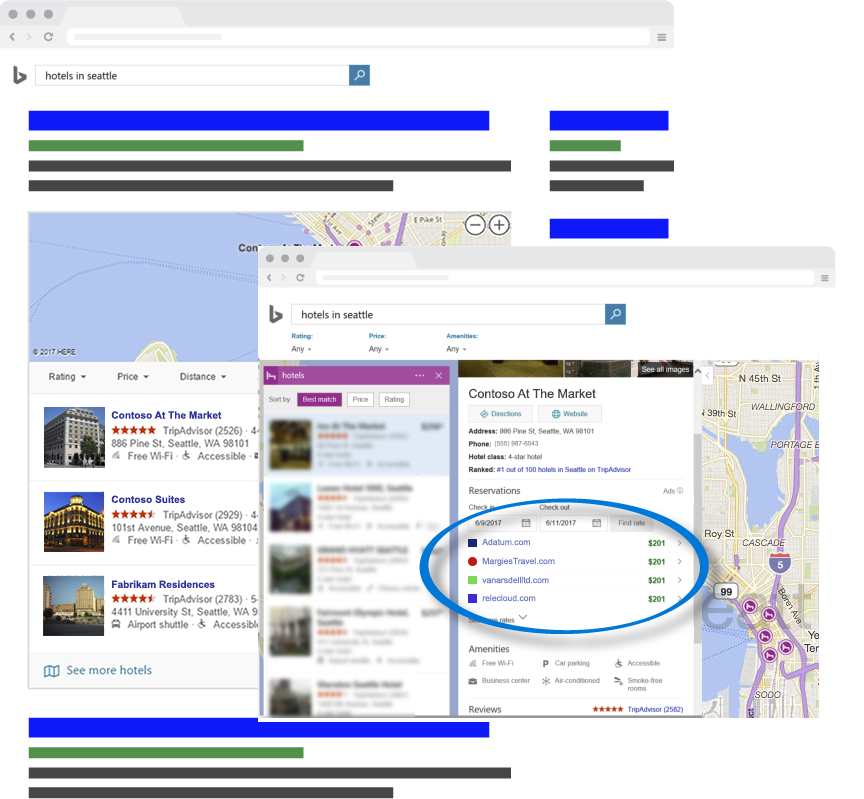Image resolution: width=864 pixels, height=799 pixels.
Task: Go back in the back browser window
Action: [12, 37]
